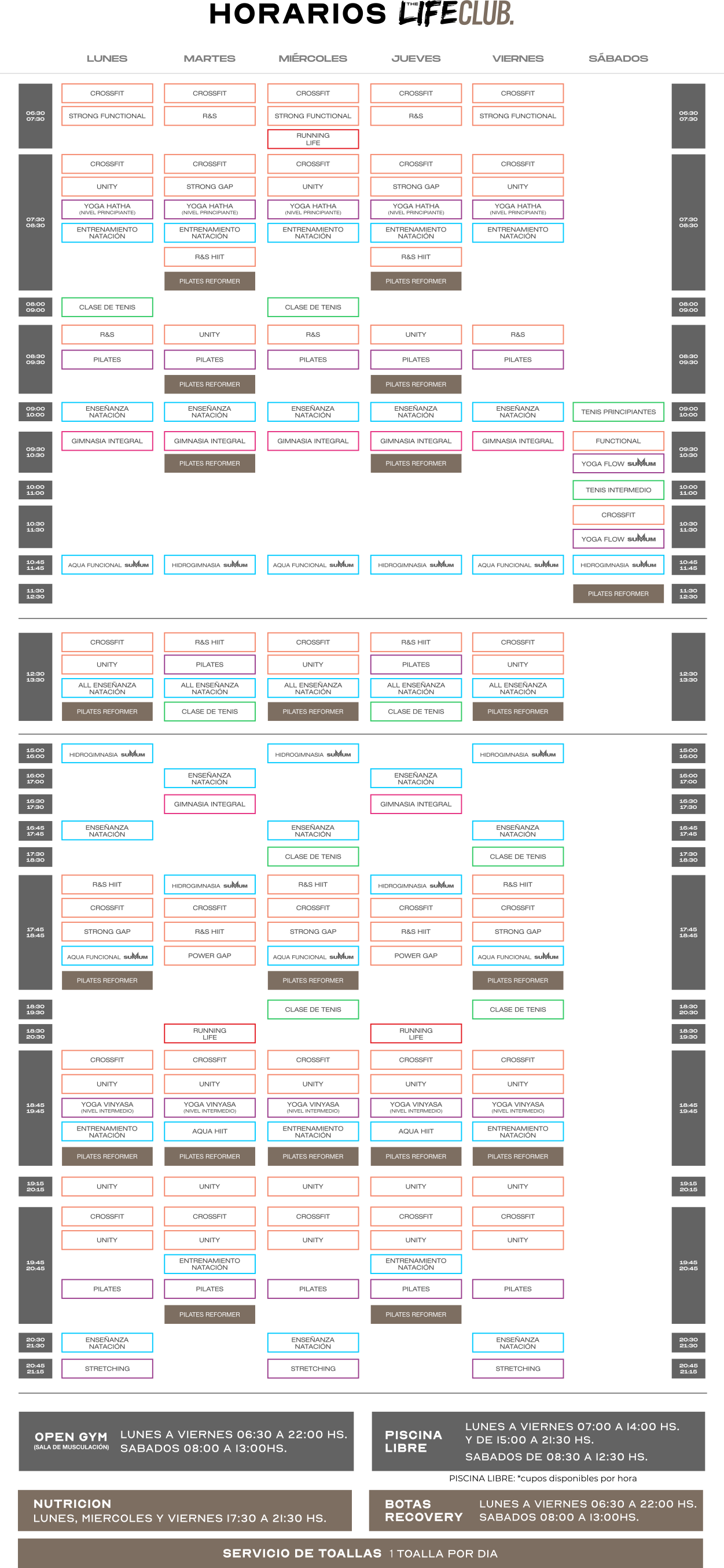Click the PISCINA LIBRE schedule panel
Screen dimensions: 724x1568
point(538,1441)
